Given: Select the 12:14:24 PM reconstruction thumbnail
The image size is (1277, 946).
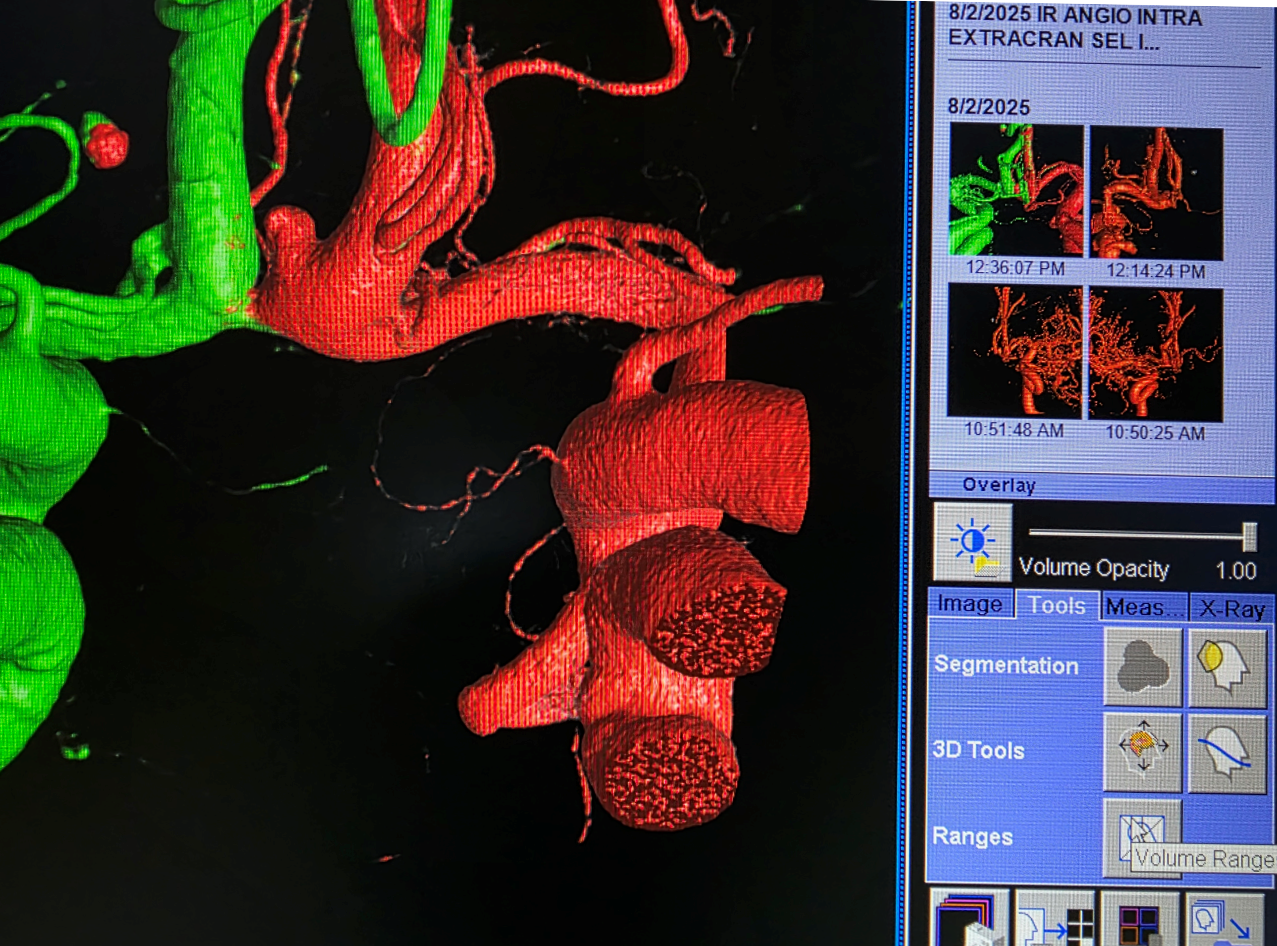Looking at the screenshot, I should pyautogui.click(x=1156, y=191).
